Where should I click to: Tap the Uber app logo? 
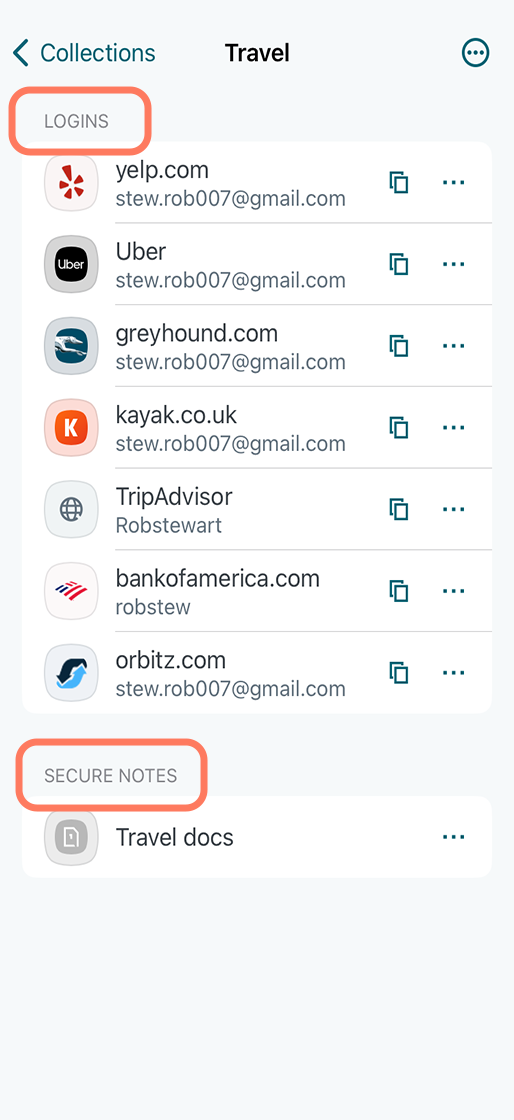coord(71,264)
